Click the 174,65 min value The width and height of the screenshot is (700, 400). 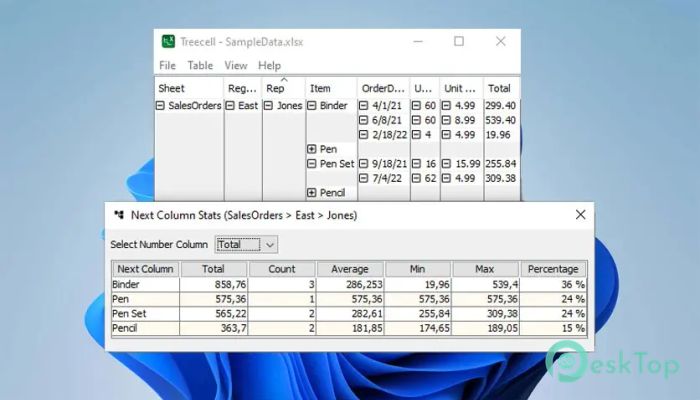(418, 328)
